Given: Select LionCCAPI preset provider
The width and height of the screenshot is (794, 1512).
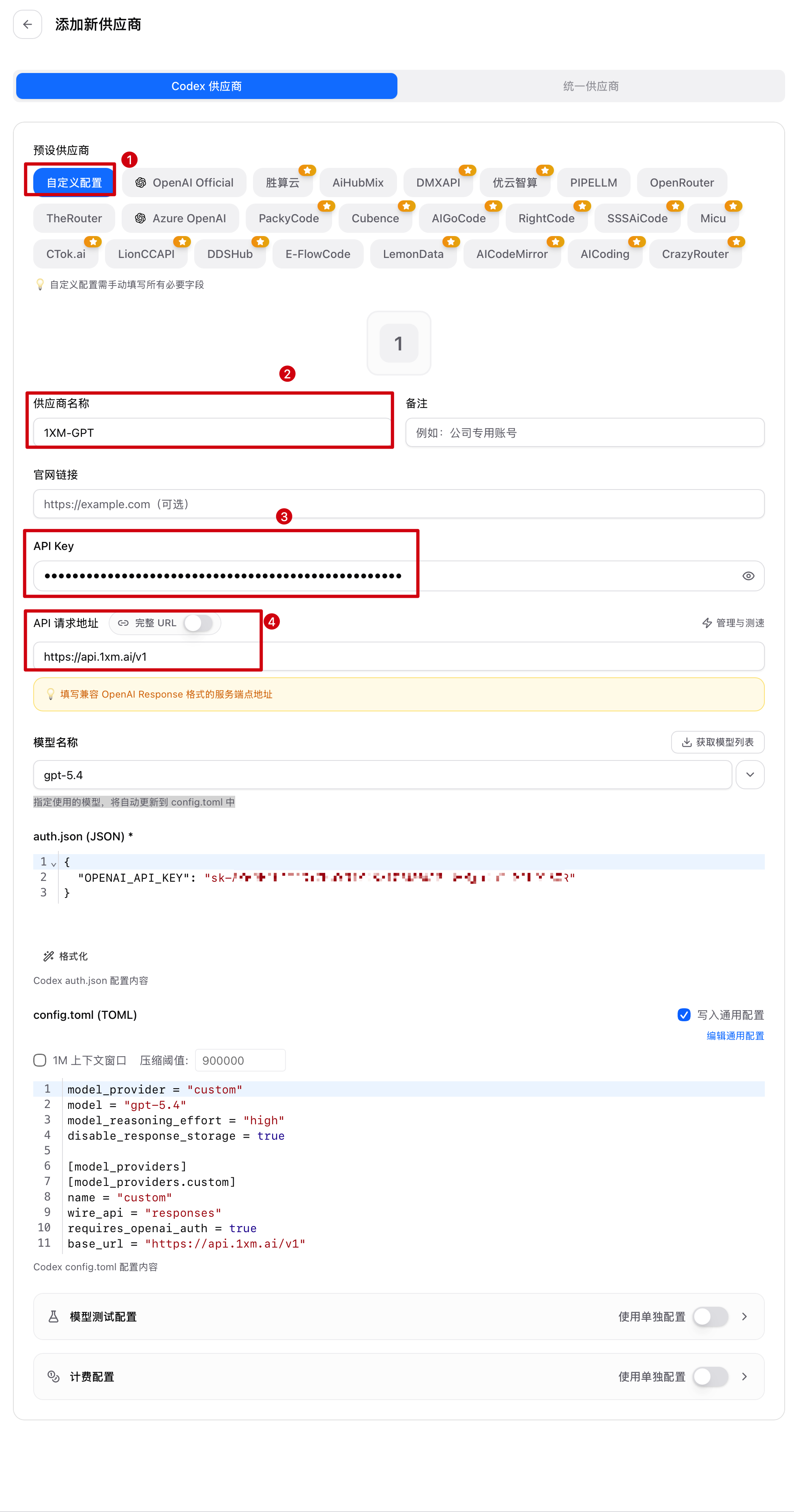Looking at the screenshot, I should coord(146,254).
